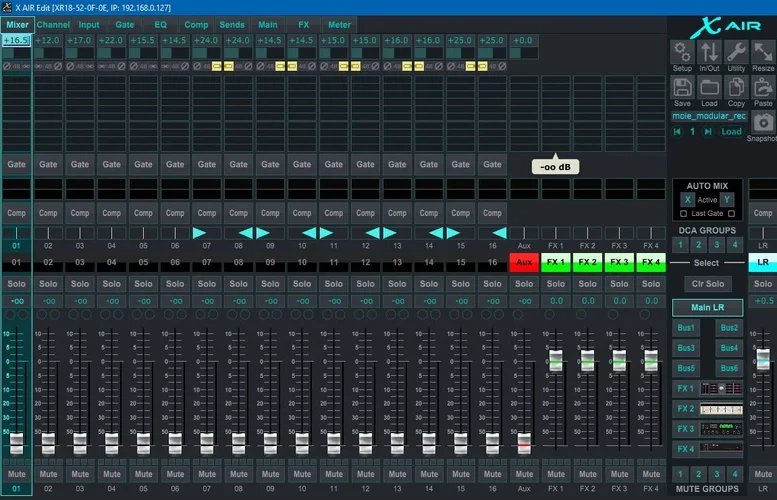Step to the next snapshot arrow
Image resolution: width=777 pixels, height=500 pixels.
coord(709,131)
